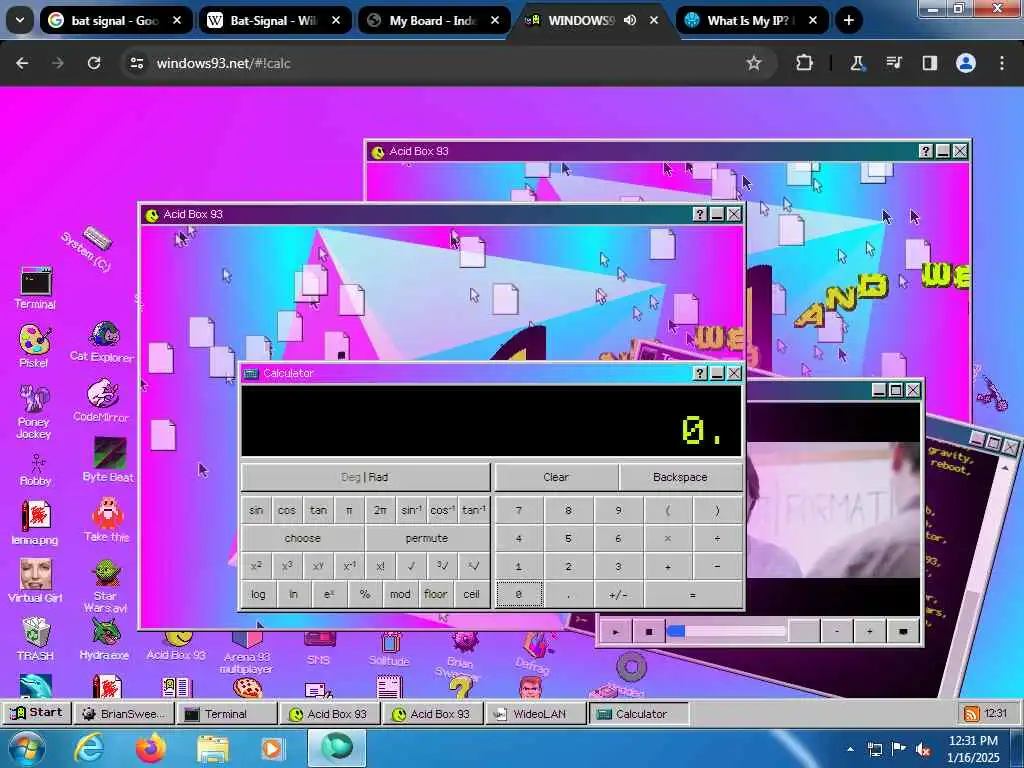
Task: Open the Take this desktop icon
Action: (x=107, y=519)
